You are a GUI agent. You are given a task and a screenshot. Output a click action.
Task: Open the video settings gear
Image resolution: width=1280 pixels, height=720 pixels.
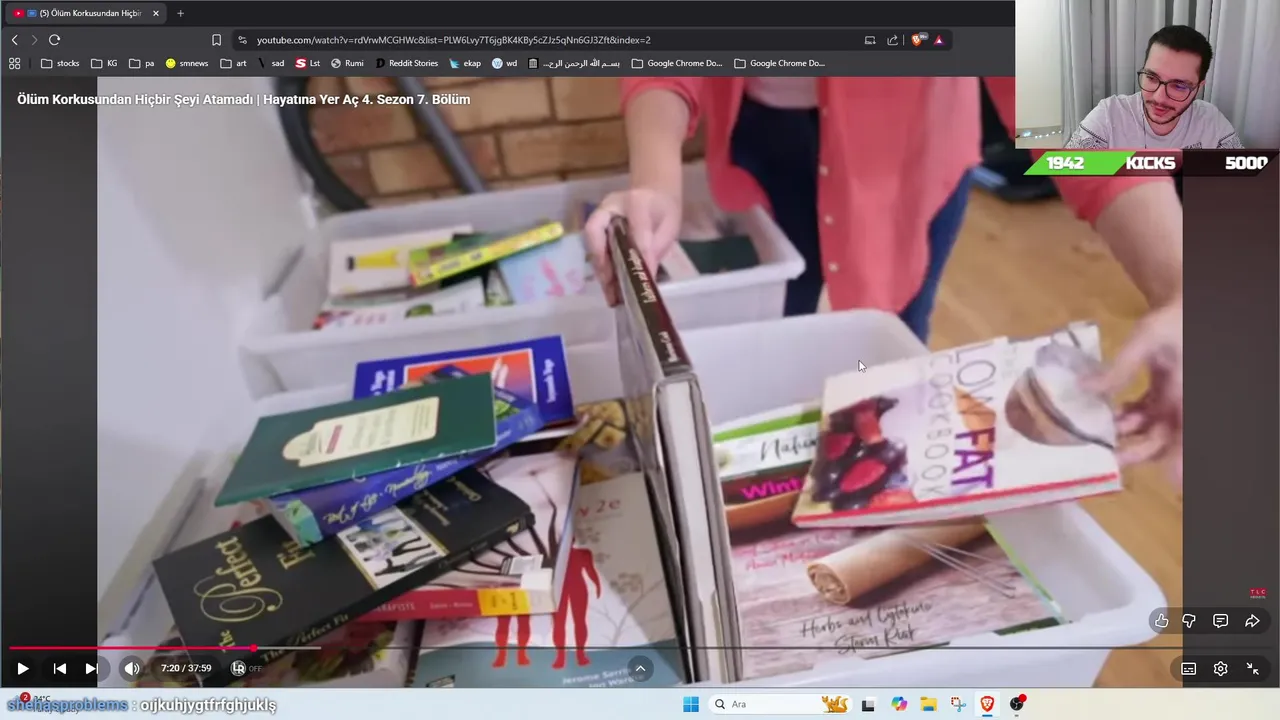tap(1220, 669)
